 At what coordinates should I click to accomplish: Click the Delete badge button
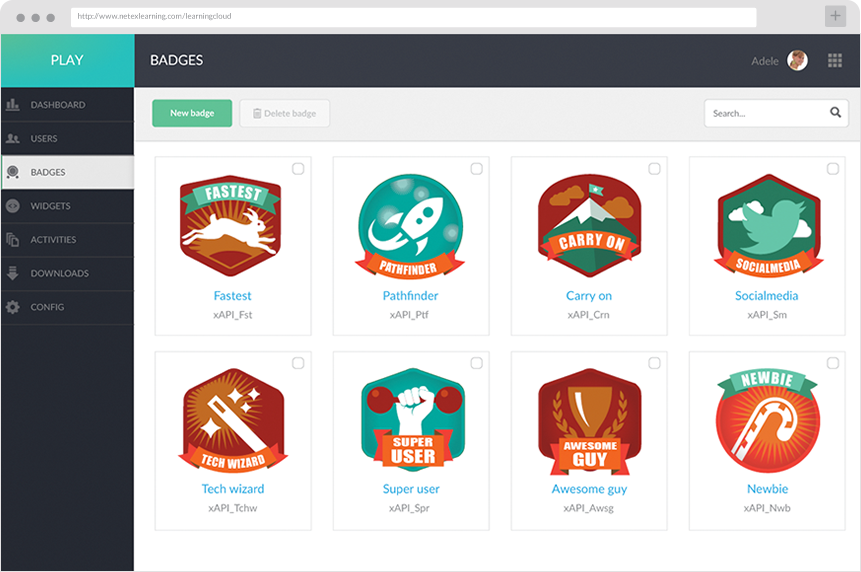[x=285, y=114]
